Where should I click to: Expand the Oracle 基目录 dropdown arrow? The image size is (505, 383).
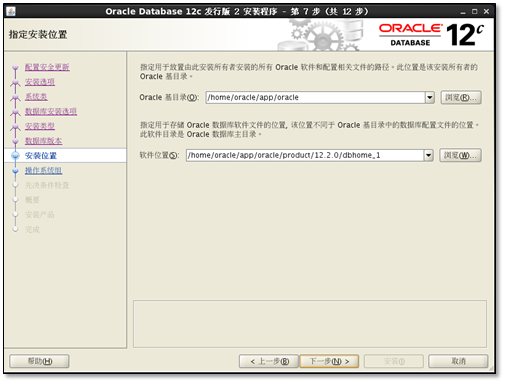[x=430, y=97]
